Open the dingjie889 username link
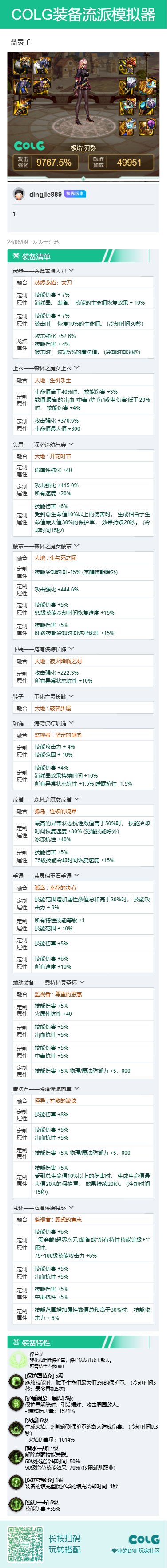This screenshot has width=167, height=1568. 45,194
